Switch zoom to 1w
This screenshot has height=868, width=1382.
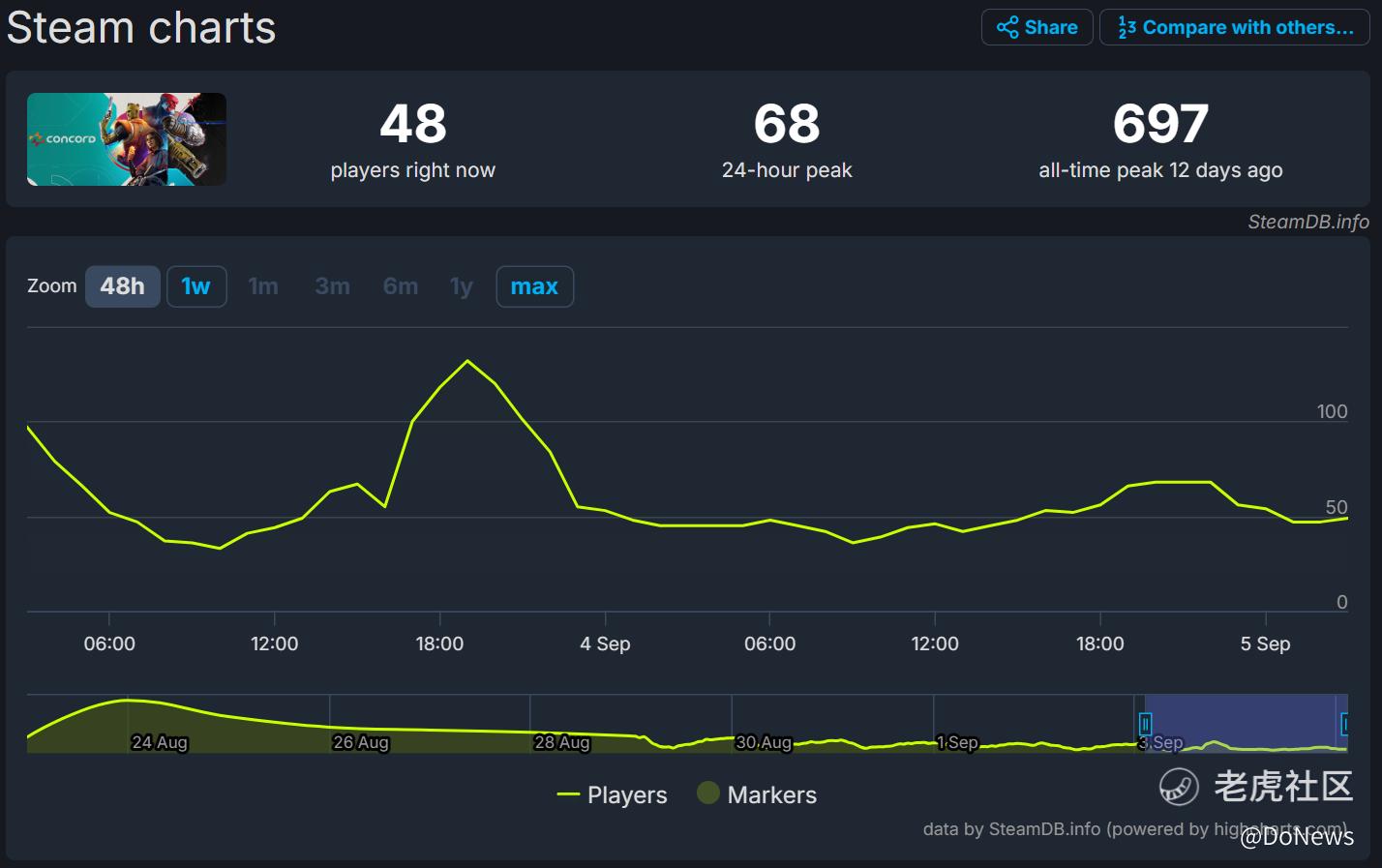tap(196, 286)
